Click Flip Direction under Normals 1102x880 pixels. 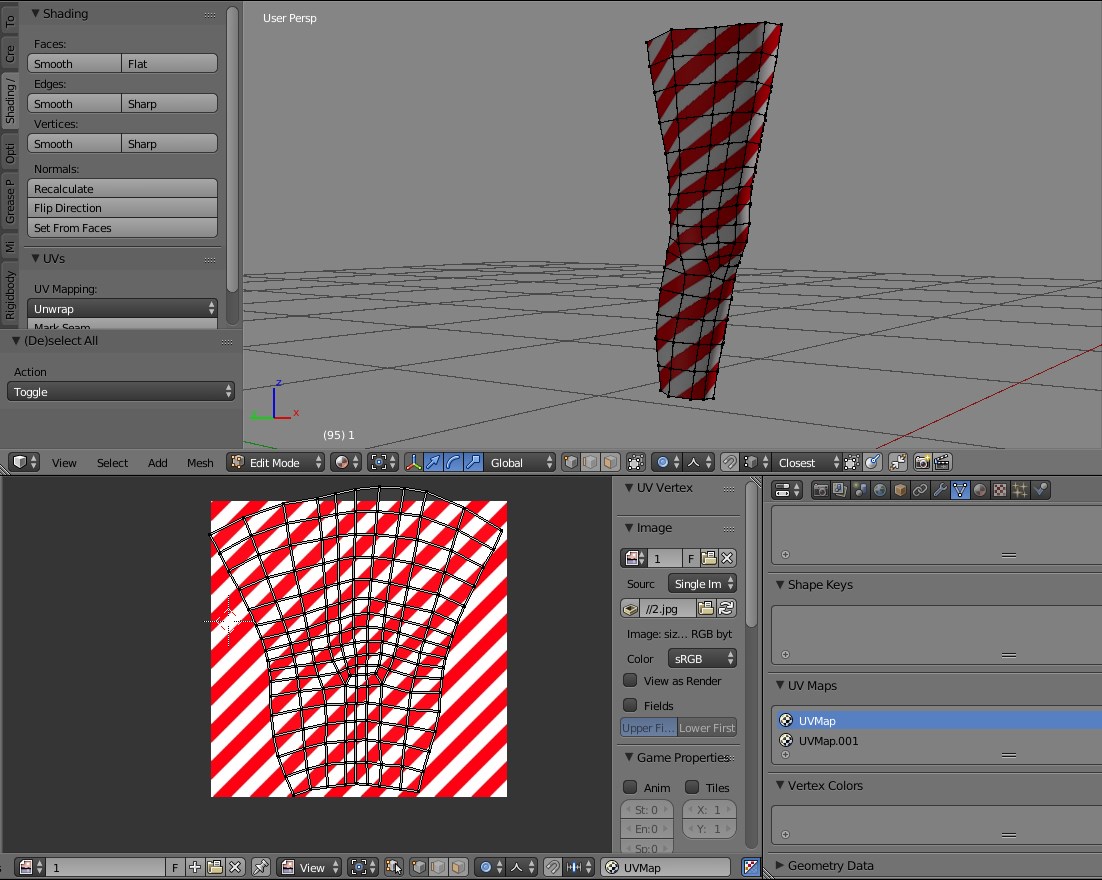click(122, 208)
